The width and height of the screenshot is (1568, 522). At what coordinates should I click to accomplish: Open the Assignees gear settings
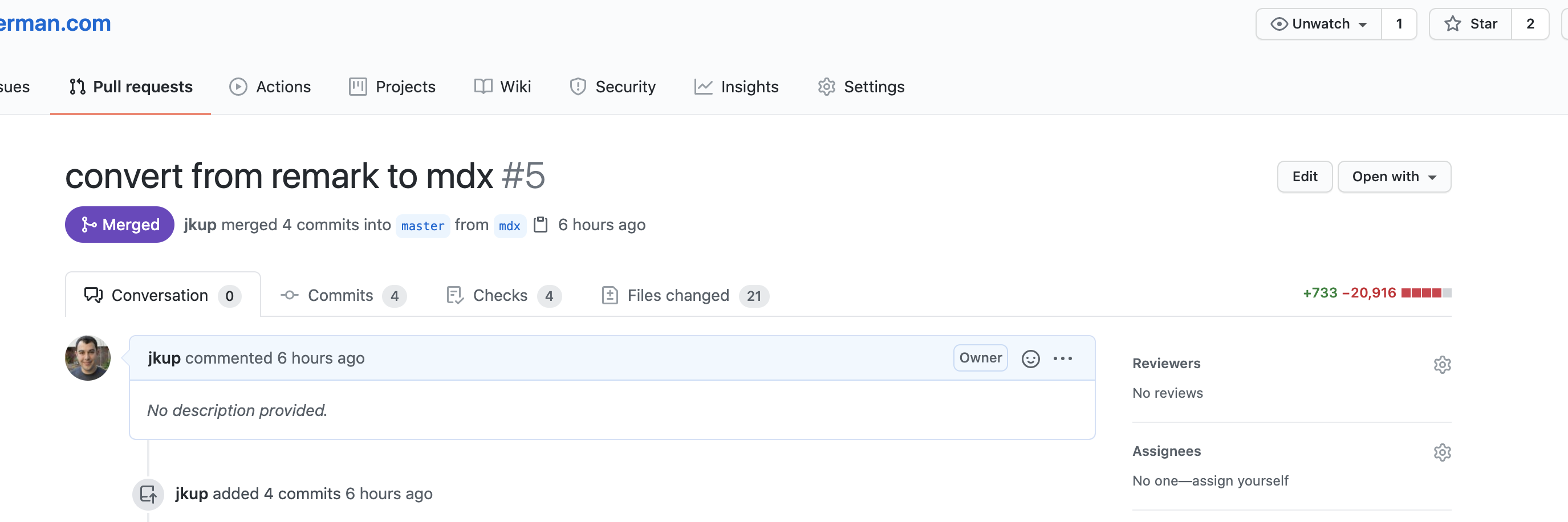coord(1441,452)
